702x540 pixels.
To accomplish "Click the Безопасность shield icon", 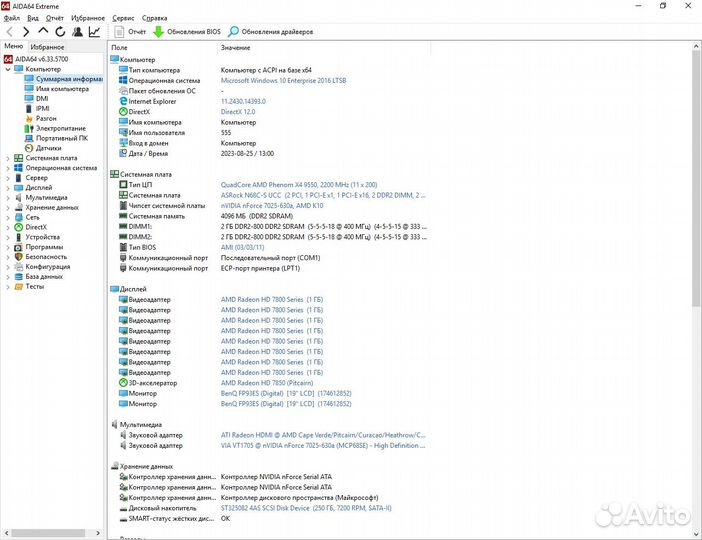I will [x=18, y=257].
